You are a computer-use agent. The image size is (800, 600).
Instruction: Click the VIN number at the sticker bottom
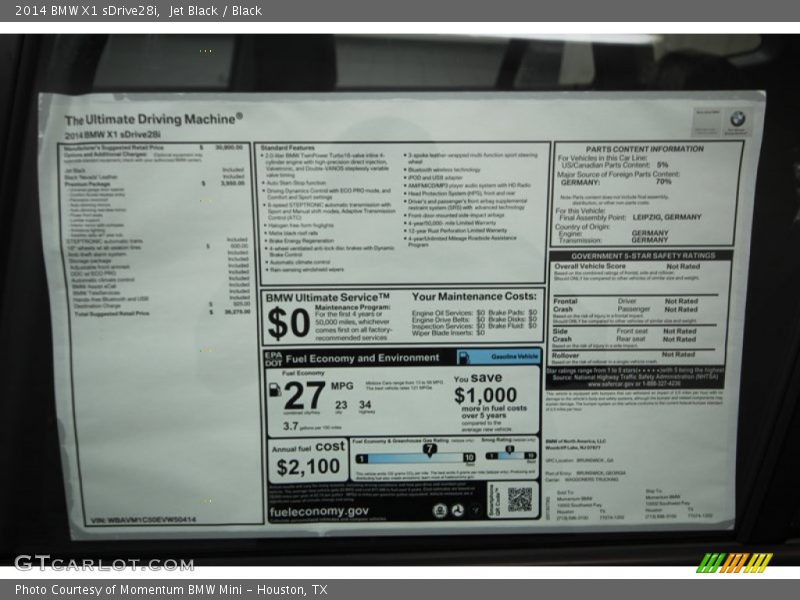tap(143, 520)
